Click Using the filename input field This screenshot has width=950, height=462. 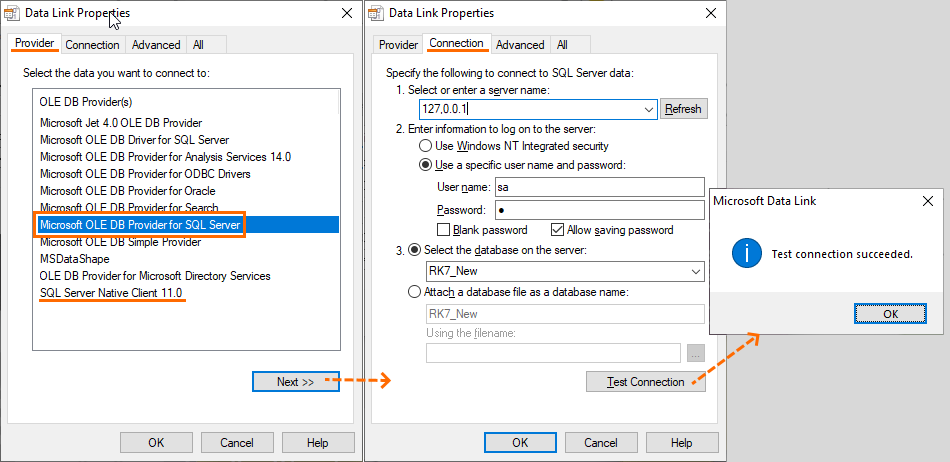554,353
